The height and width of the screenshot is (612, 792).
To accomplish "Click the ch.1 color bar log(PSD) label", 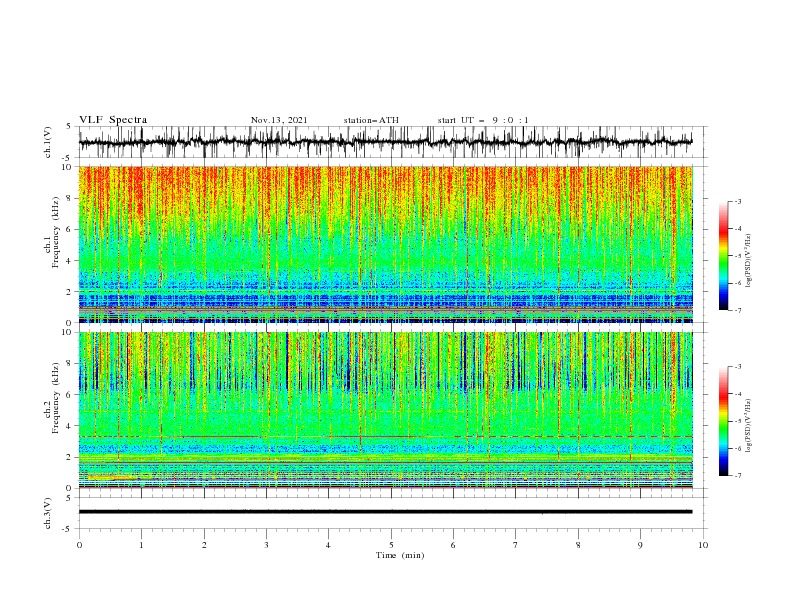I will 749,261.
